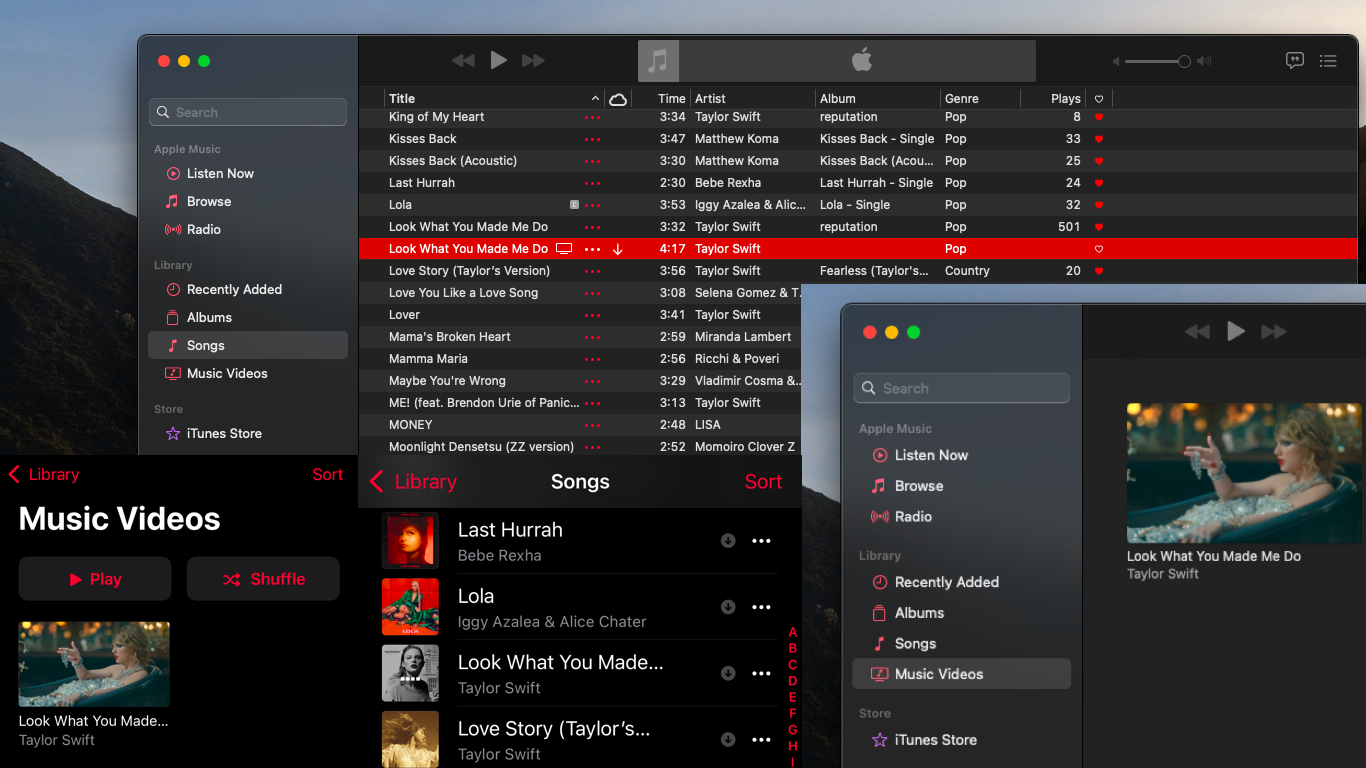Viewport: 1366px width, 768px height.
Task: Click the Search field in the front Music window
Action: pyautogui.click(x=962, y=388)
